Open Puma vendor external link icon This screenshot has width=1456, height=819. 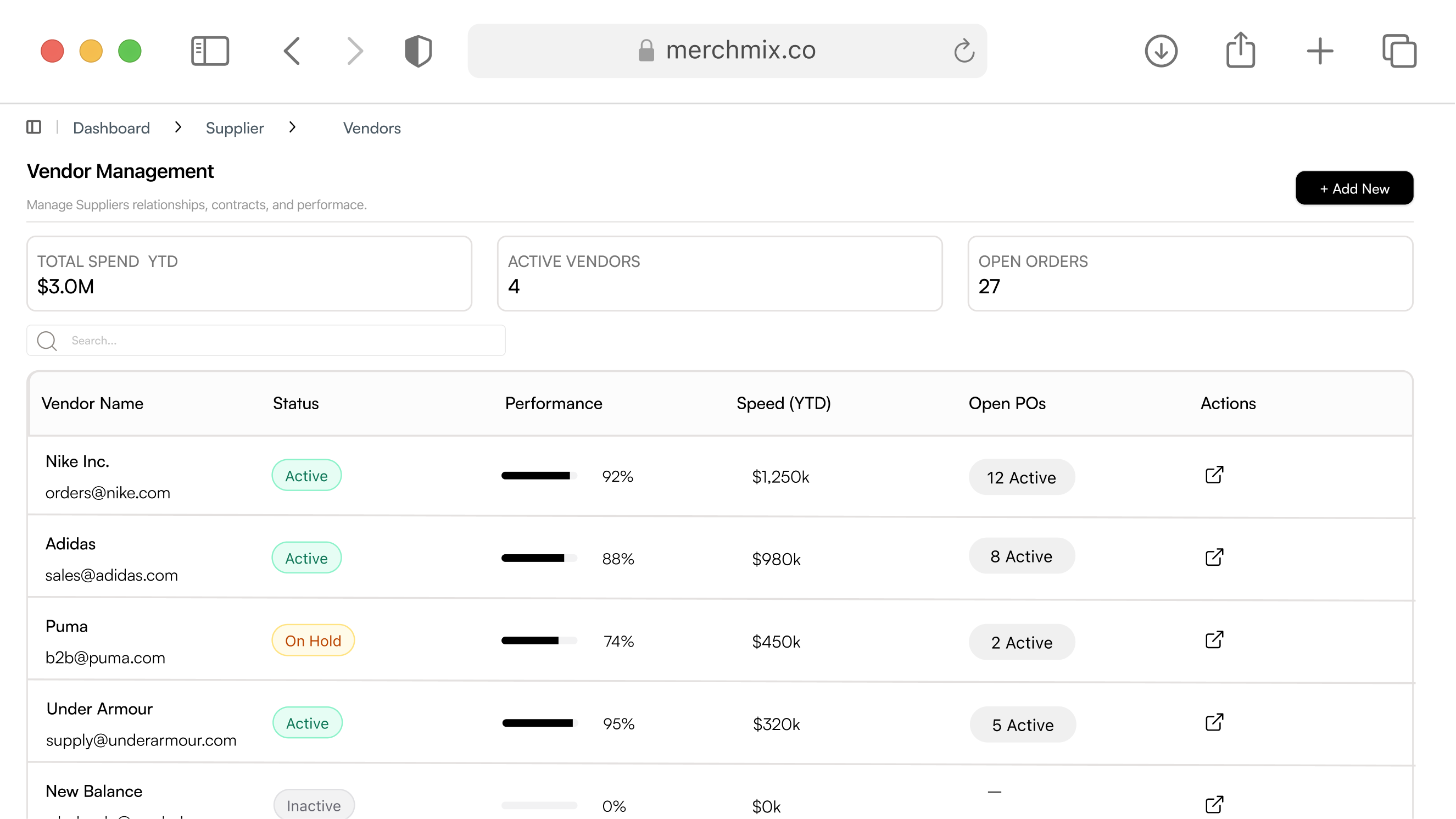(x=1214, y=640)
